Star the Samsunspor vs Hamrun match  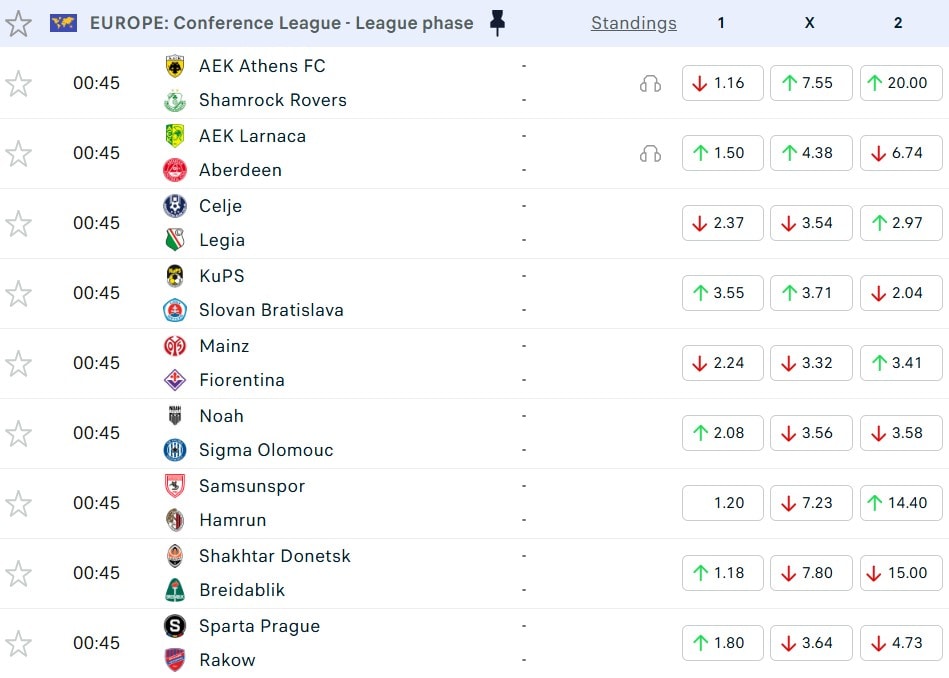click(x=19, y=503)
